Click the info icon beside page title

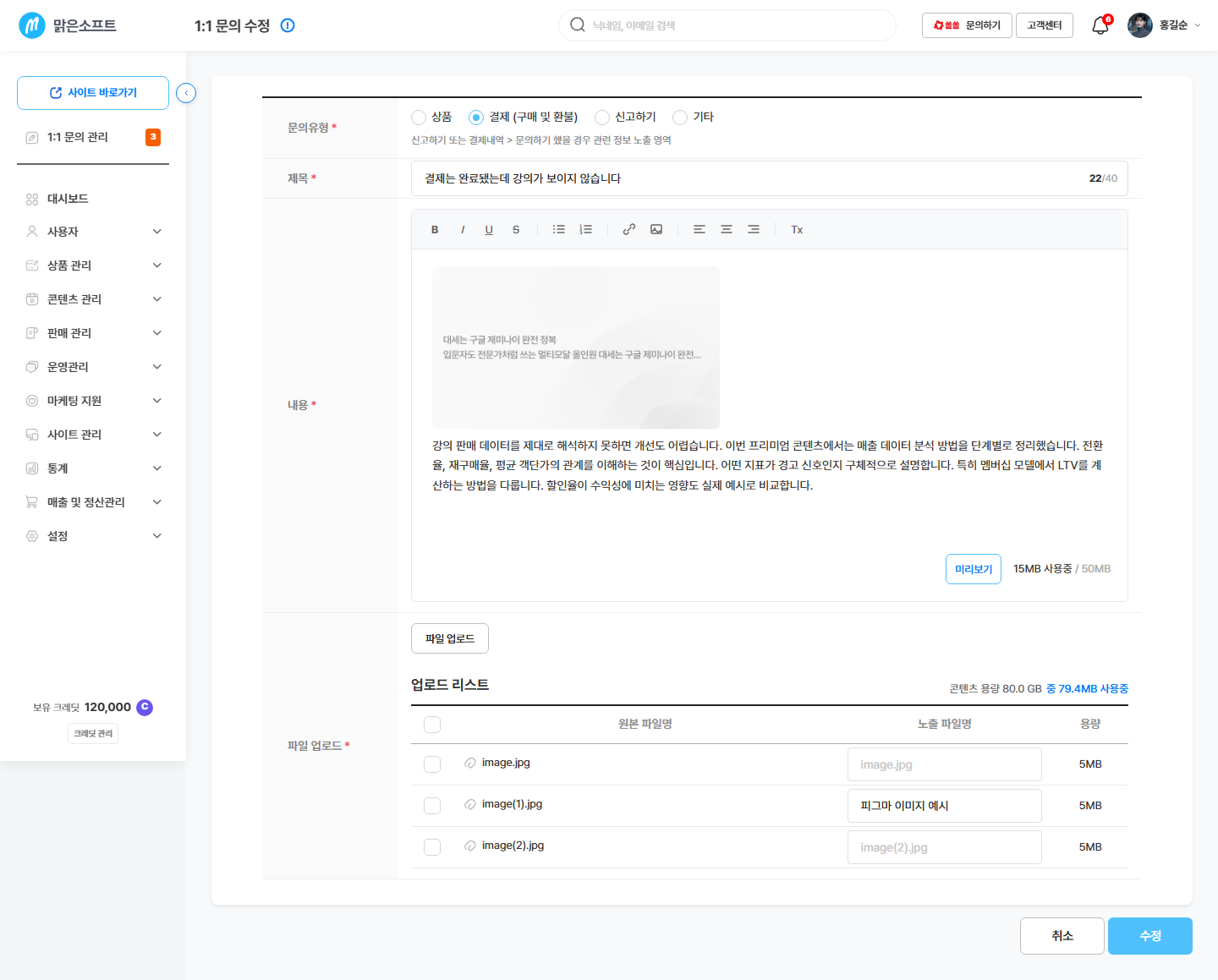point(288,25)
